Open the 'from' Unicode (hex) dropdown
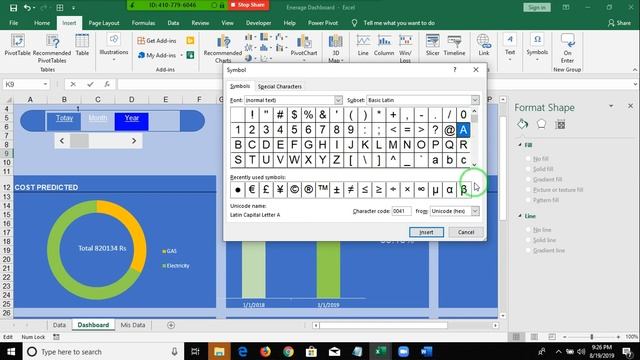640x360 pixels. 475,211
